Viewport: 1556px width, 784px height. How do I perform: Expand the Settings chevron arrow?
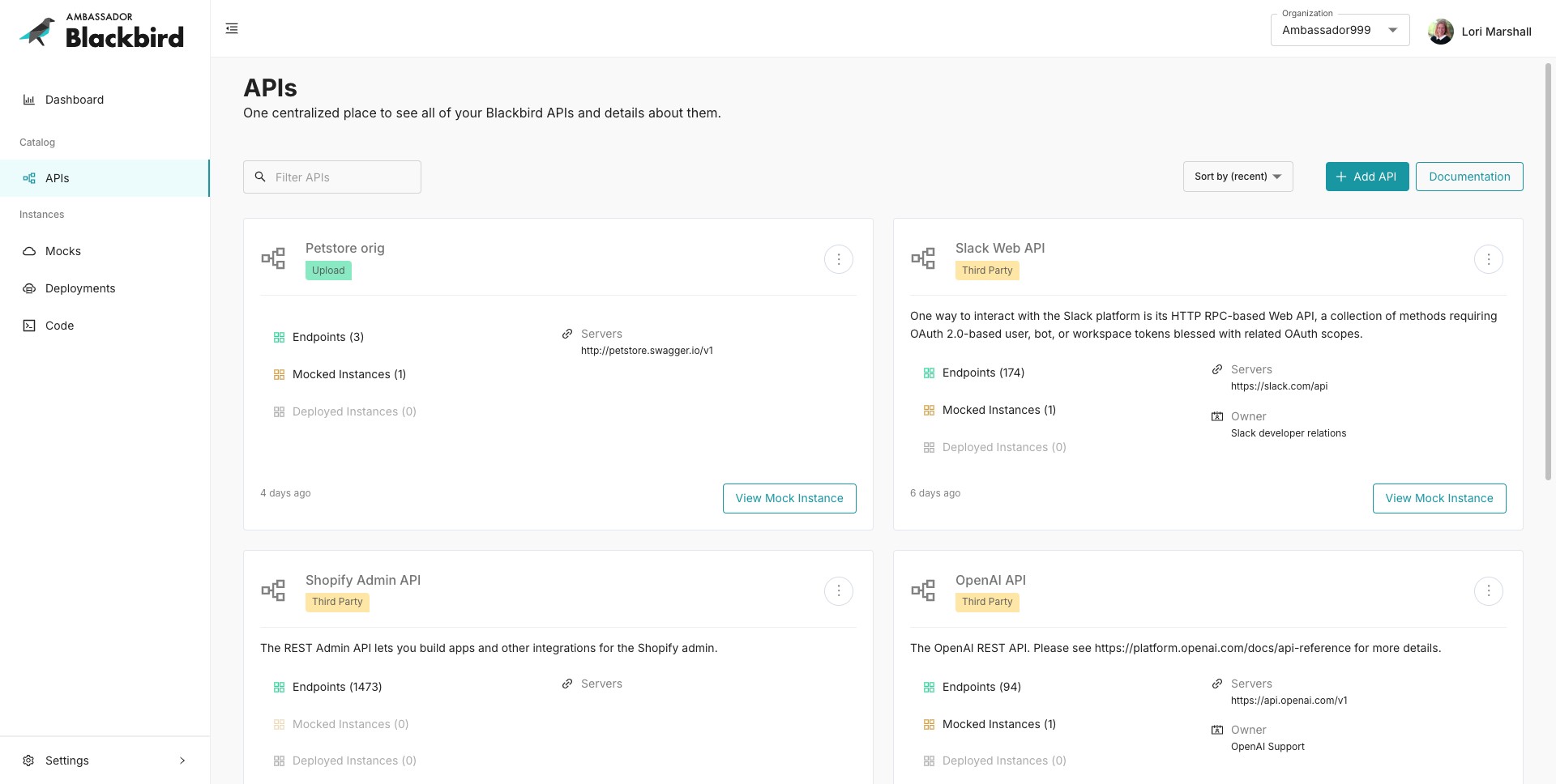tap(182, 761)
